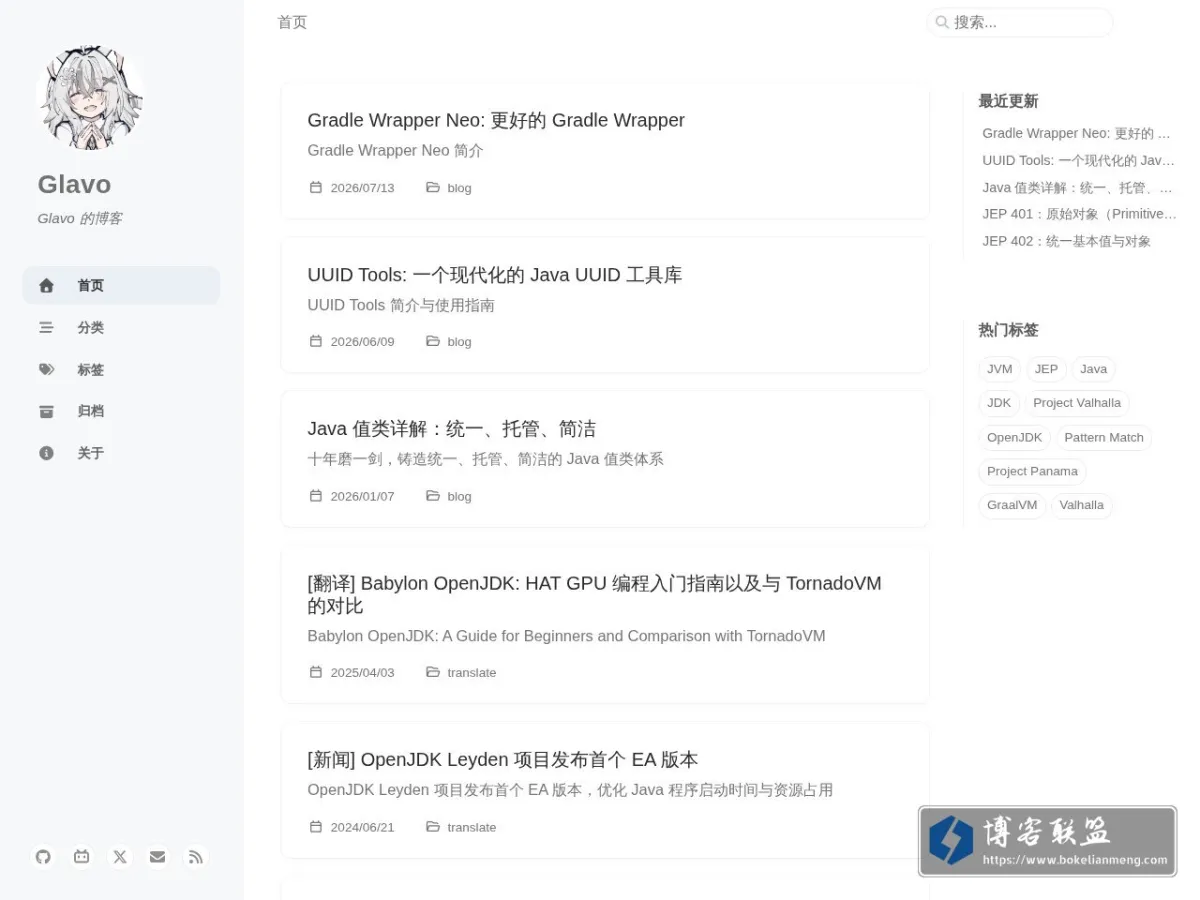Click the Pattern Match tag
The width and height of the screenshot is (1200, 900).
1104,438
